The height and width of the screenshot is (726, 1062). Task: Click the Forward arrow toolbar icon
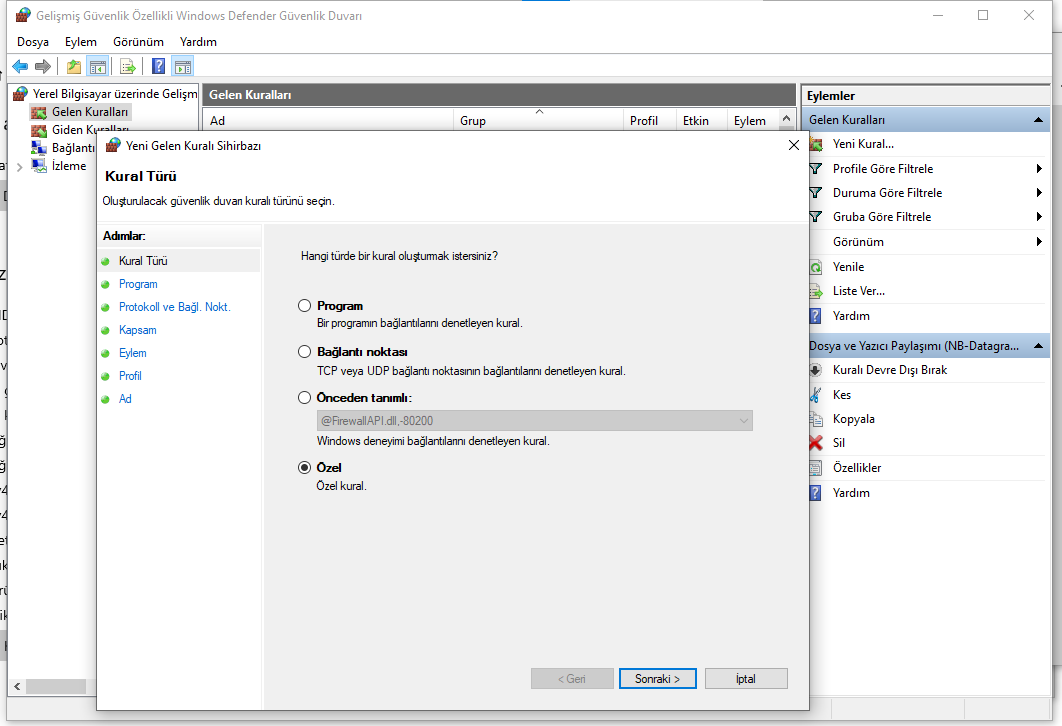tap(43, 66)
